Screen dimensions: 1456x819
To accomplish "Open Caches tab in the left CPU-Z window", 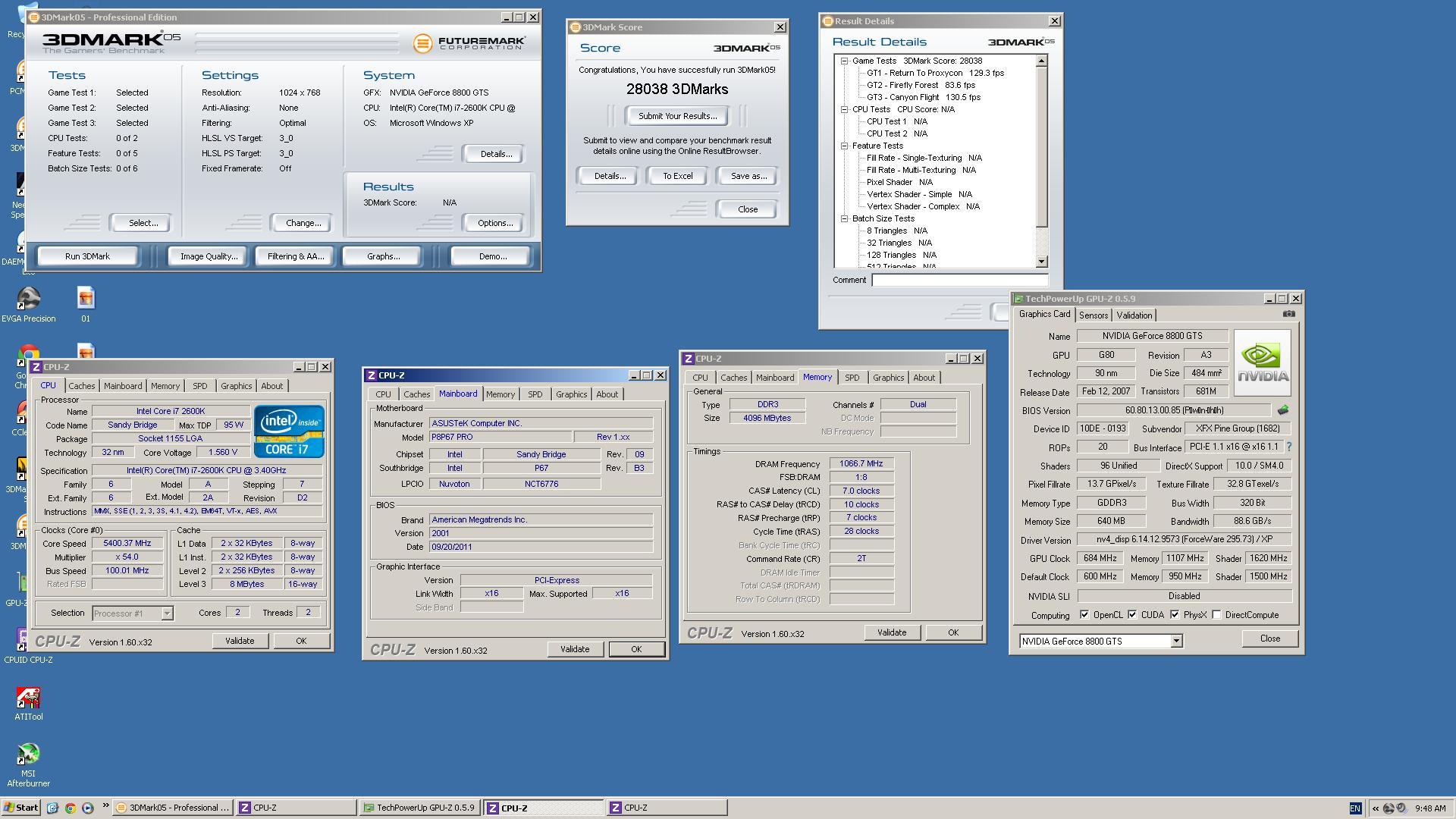I will (81, 386).
